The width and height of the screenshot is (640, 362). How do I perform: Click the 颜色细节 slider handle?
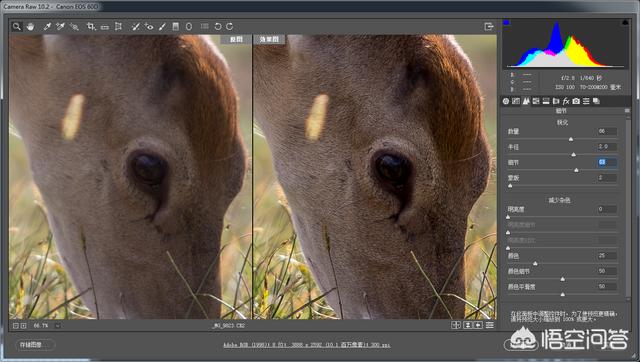[x=562, y=279]
